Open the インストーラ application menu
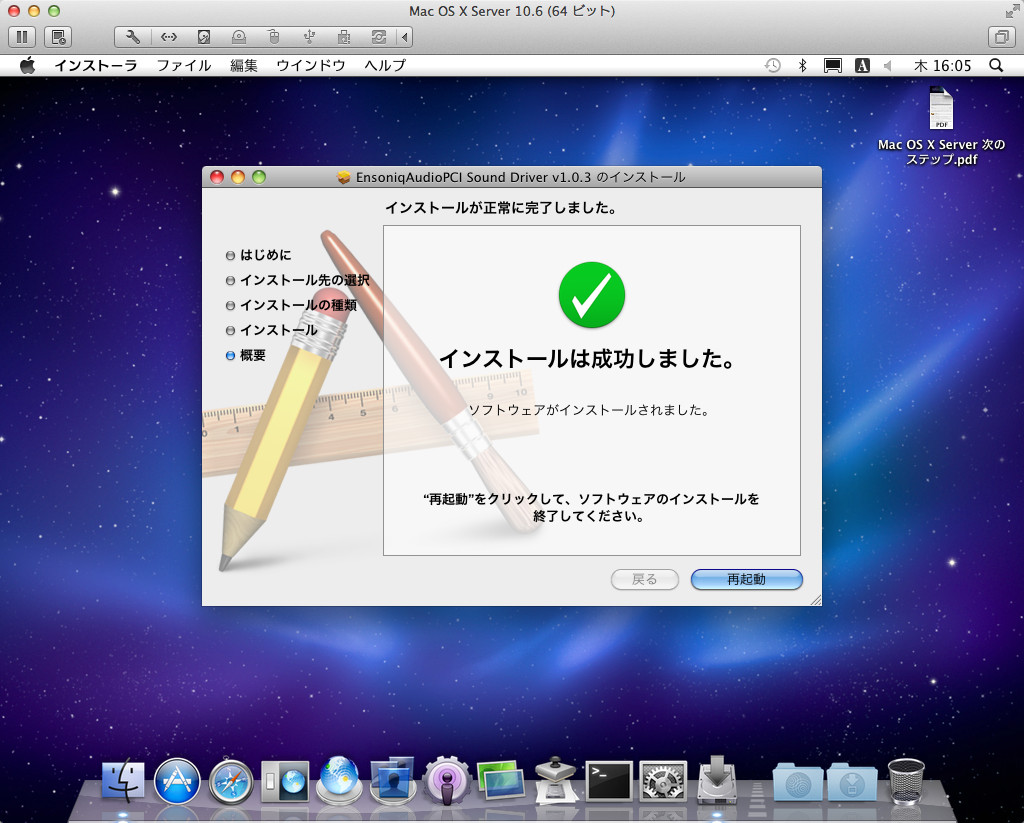The width and height of the screenshot is (1024, 823). pos(95,65)
